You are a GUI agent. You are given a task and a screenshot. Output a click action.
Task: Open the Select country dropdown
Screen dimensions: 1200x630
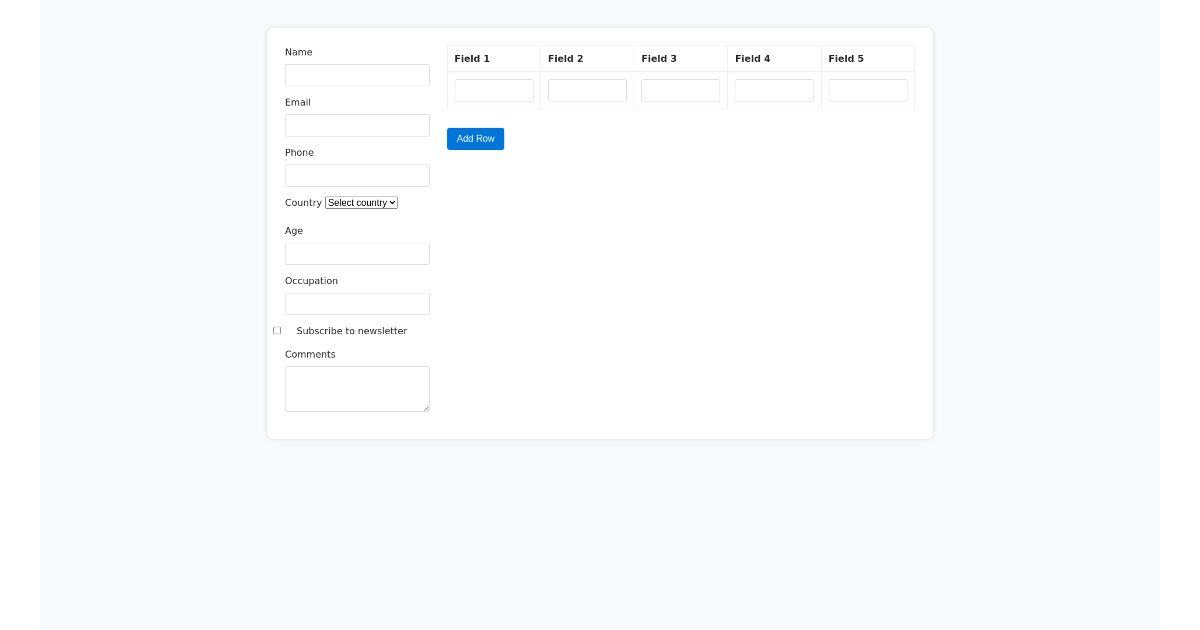pos(361,203)
